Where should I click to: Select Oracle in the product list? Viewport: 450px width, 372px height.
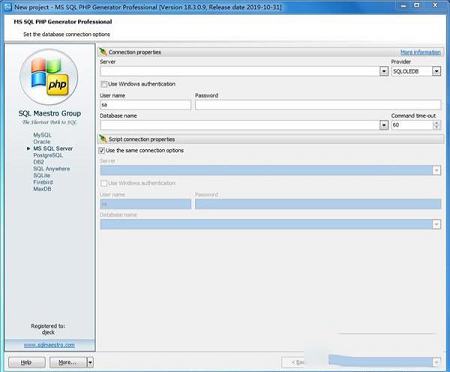tap(42, 142)
